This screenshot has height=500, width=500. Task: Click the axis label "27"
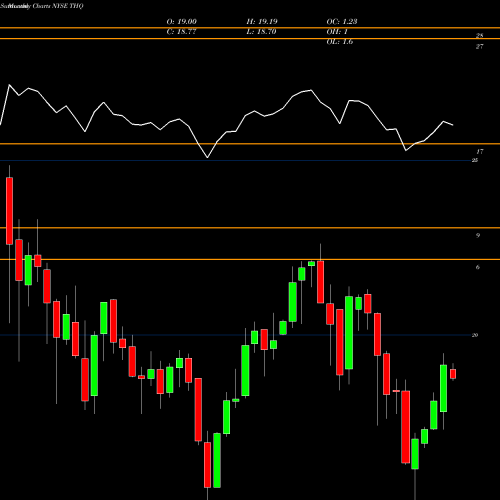479,46
